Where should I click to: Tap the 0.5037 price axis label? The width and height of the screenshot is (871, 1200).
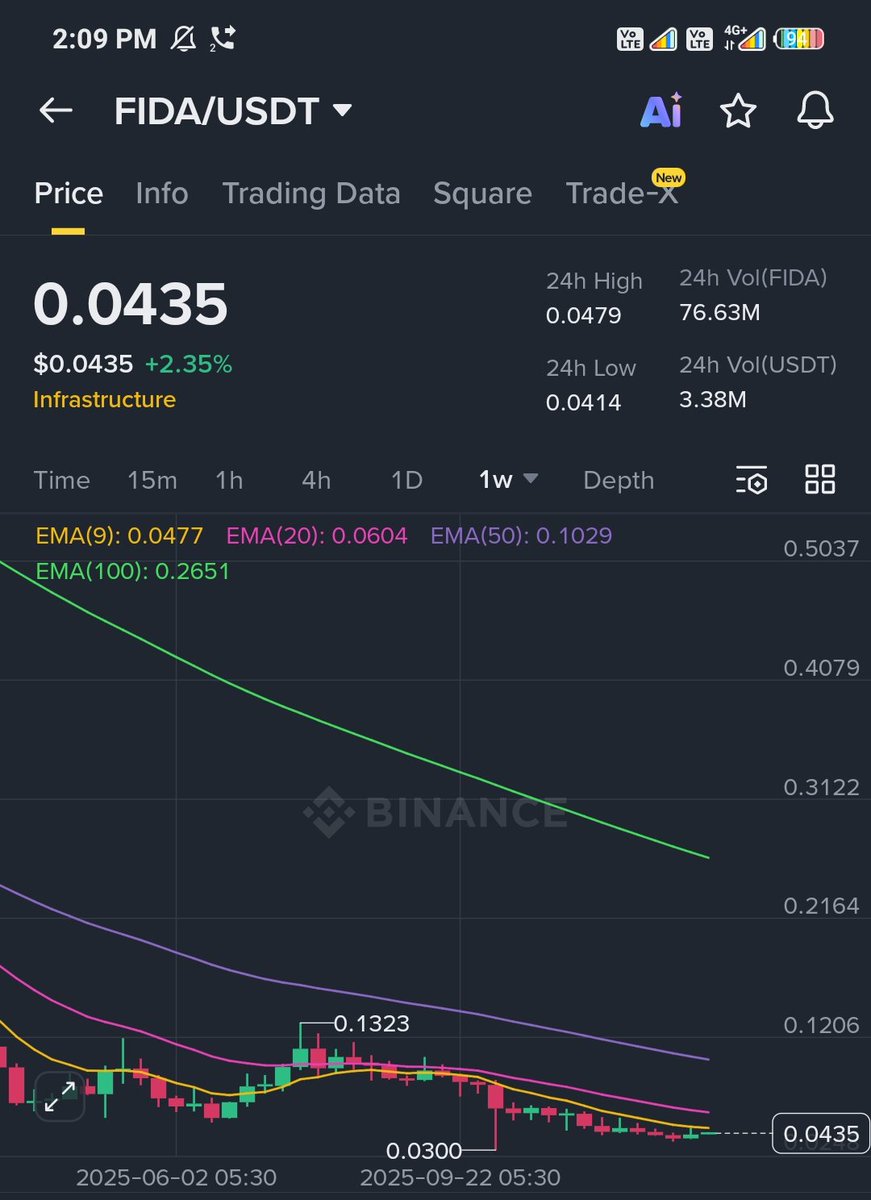pos(821,549)
